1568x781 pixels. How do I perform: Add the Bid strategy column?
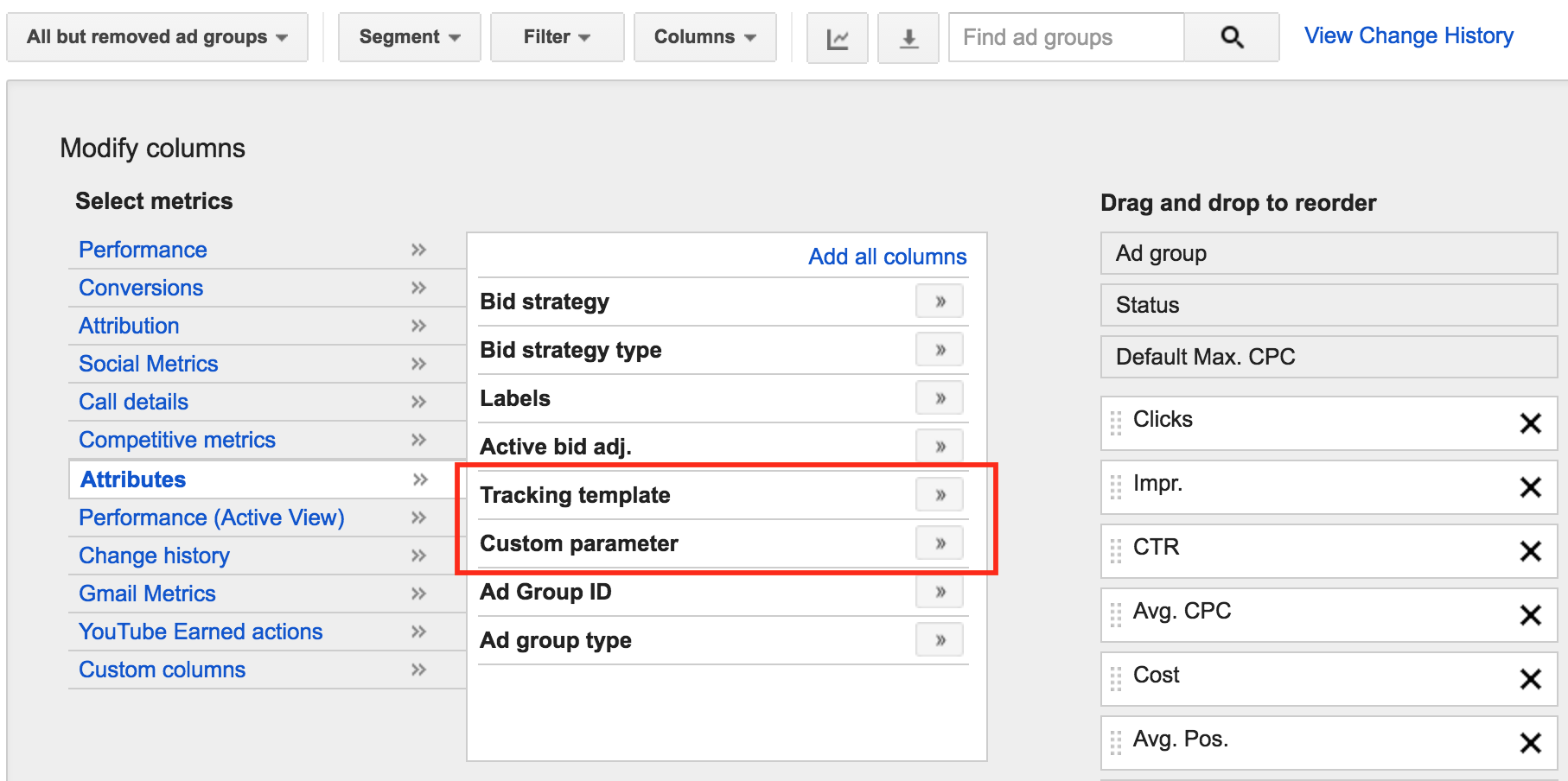[x=940, y=302]
